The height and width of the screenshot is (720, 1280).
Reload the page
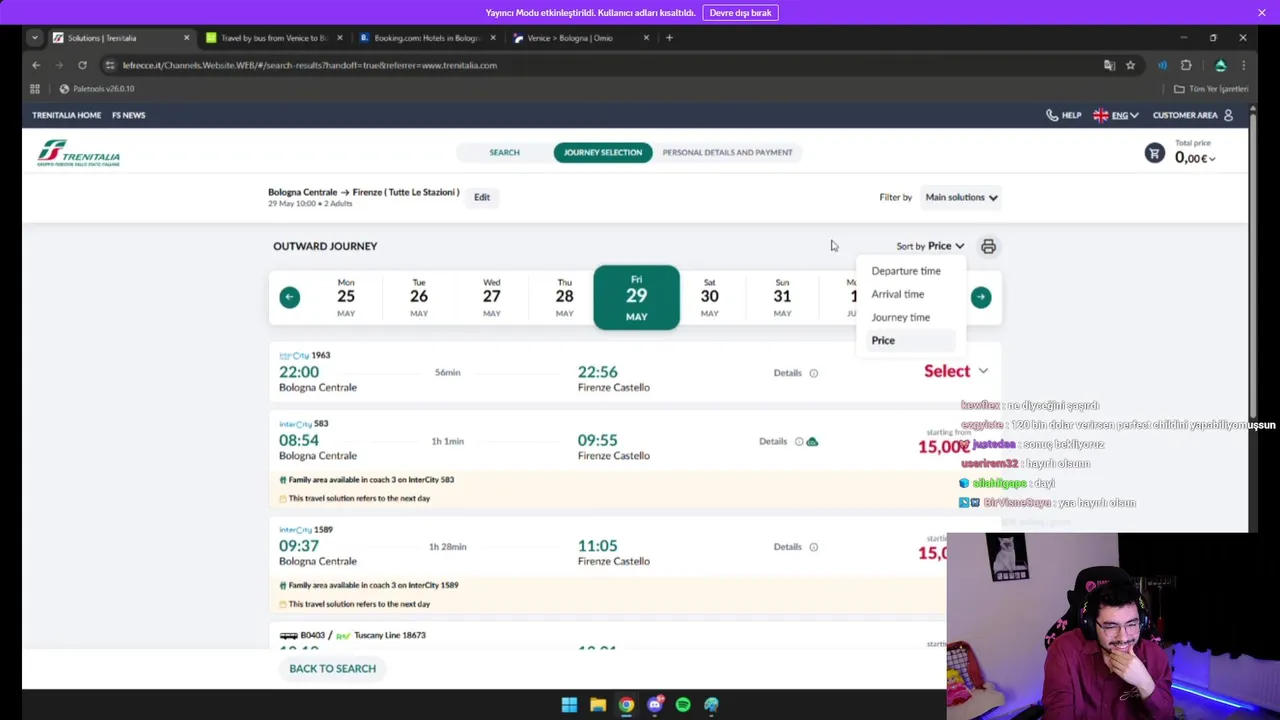82,65
